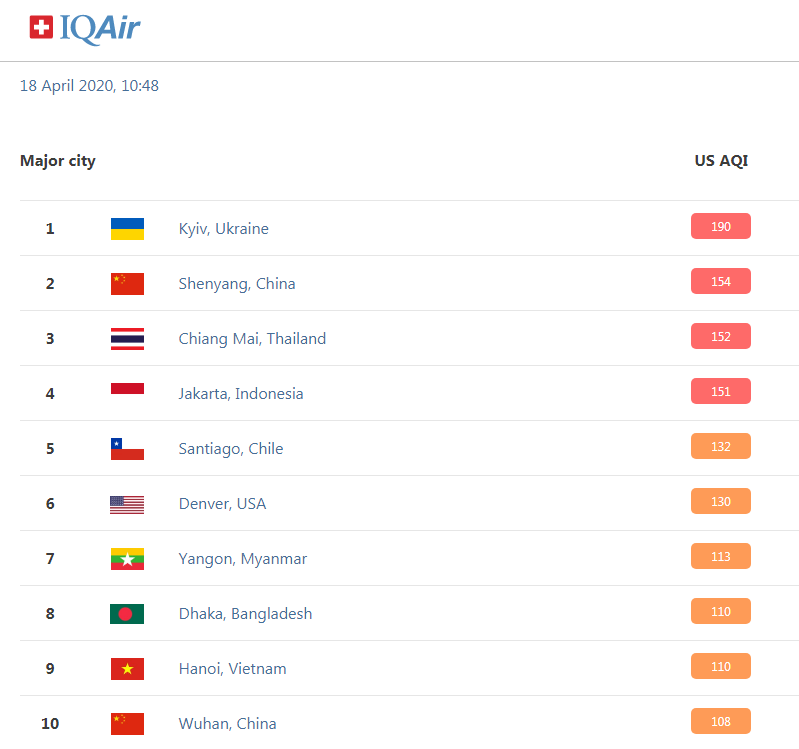The image size is (799, 749).
Task: Open the Jakarta, Indonesia link
Action: point(241,394)
